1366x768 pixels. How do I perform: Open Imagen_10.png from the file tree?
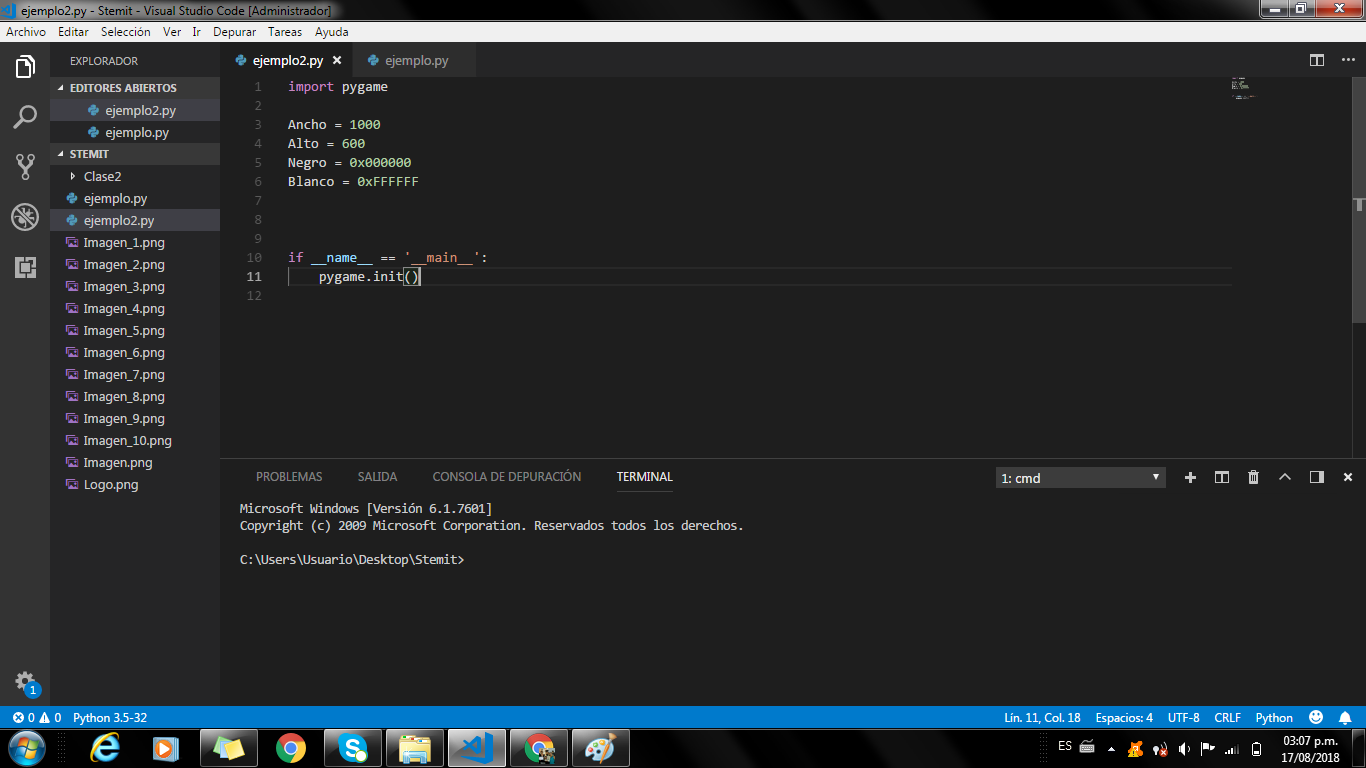coord(135,440)
